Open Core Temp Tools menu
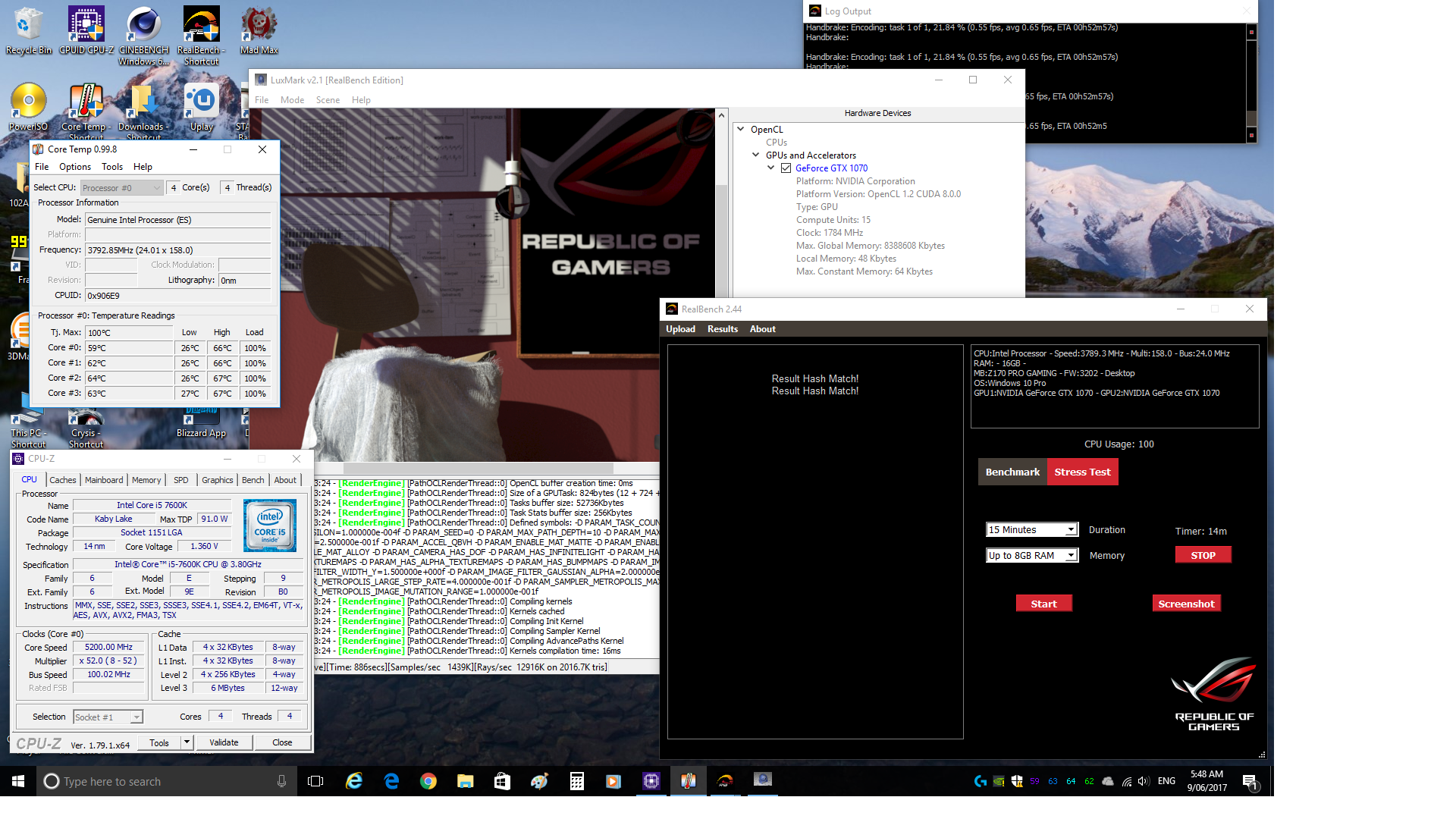1456x819 pixels. [x=112, y=167]
